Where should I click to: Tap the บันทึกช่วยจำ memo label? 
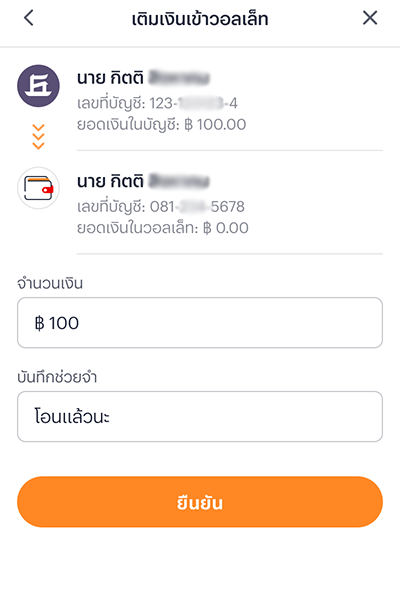click(x=57, y=377)
